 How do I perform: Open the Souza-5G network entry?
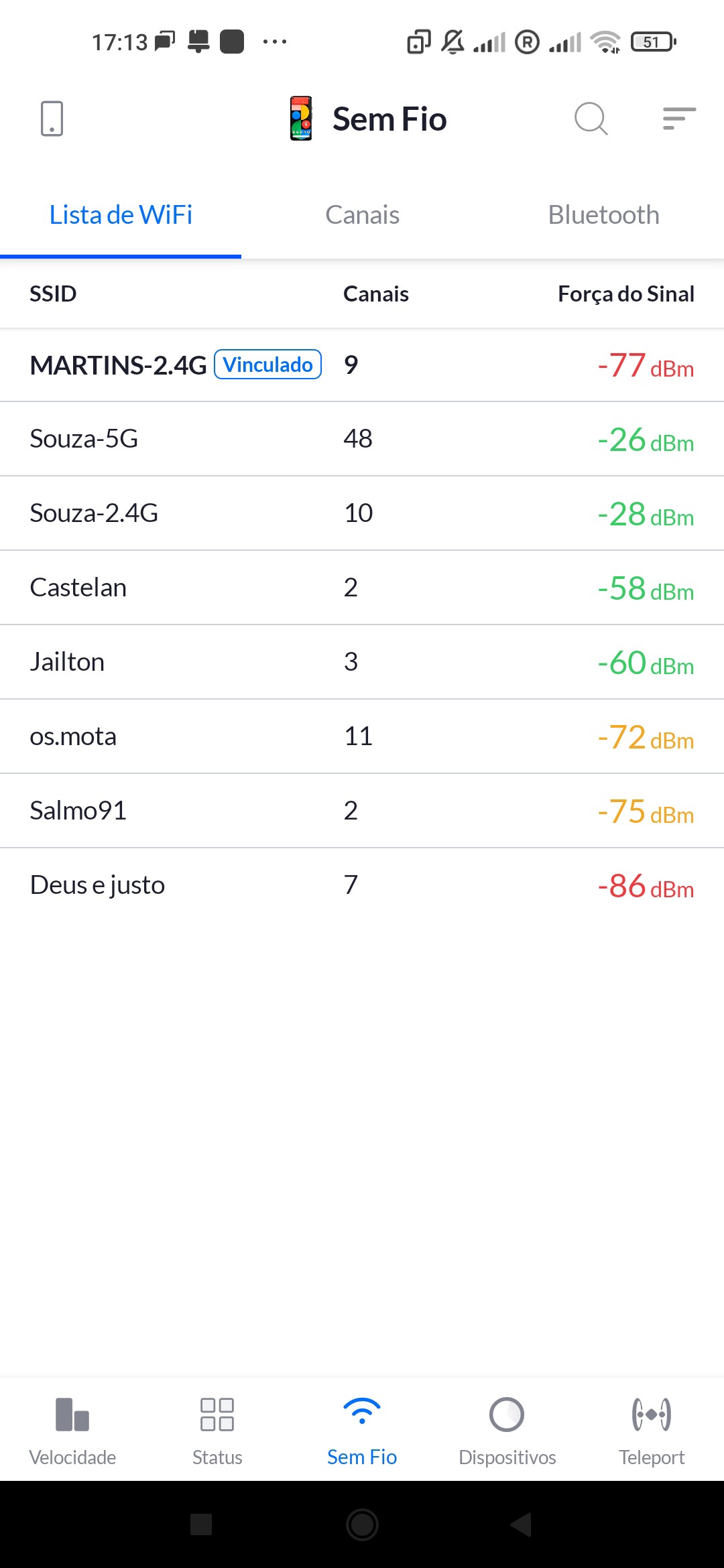pos(362,439)
